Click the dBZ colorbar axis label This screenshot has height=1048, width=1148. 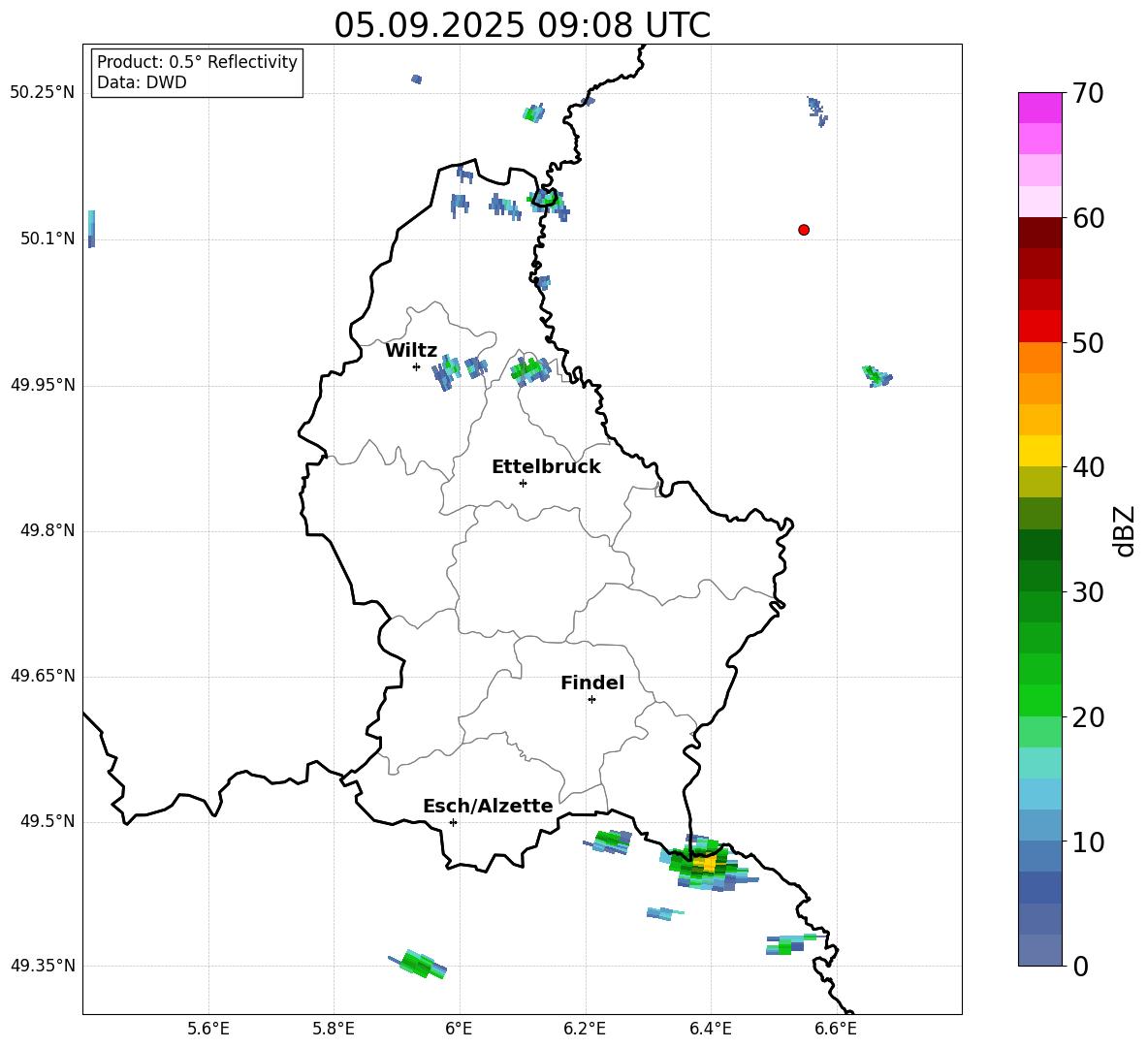pyautogui.click(x=1124, y=530)
